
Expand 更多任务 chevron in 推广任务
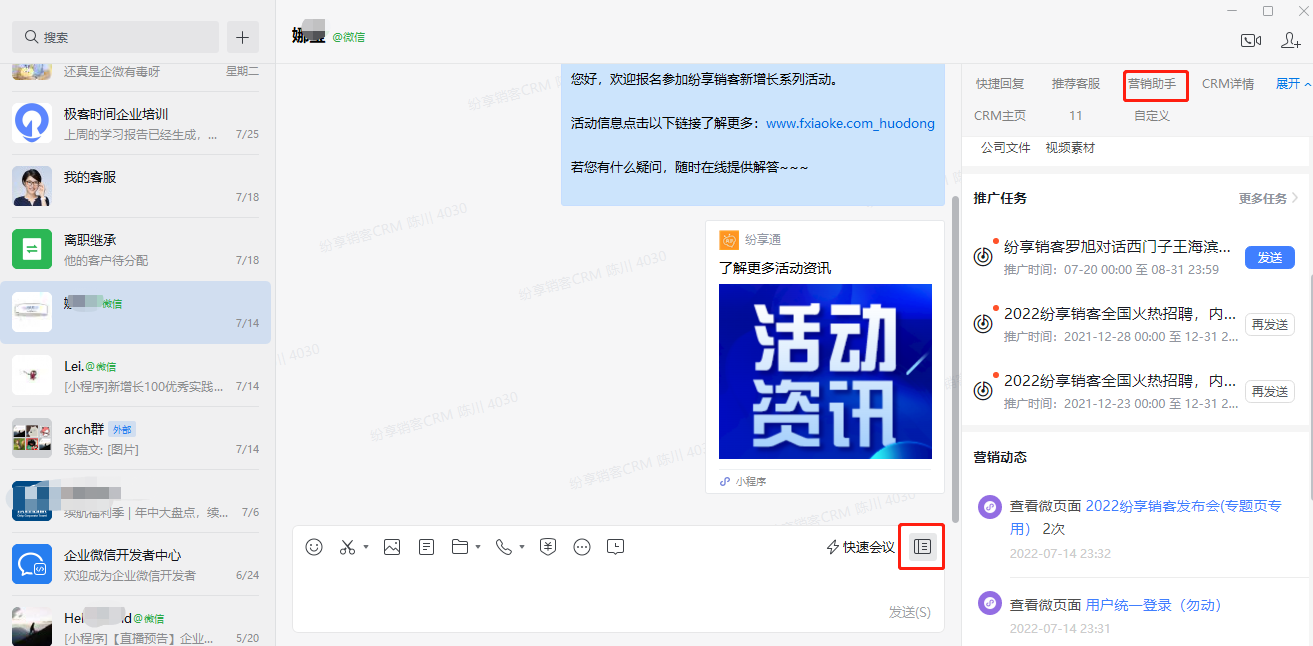point(1295,198)
